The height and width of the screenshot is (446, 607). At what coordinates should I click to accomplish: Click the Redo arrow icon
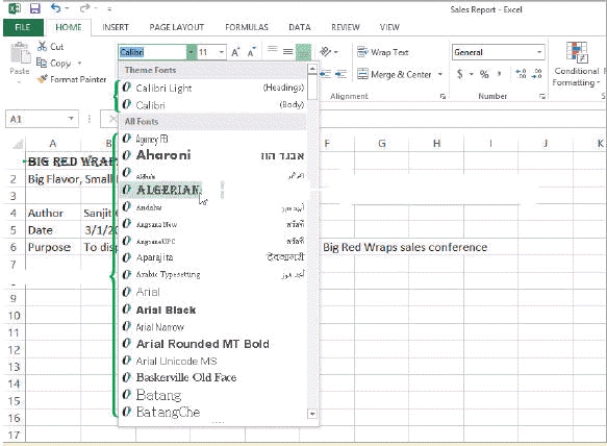point(85,8)
